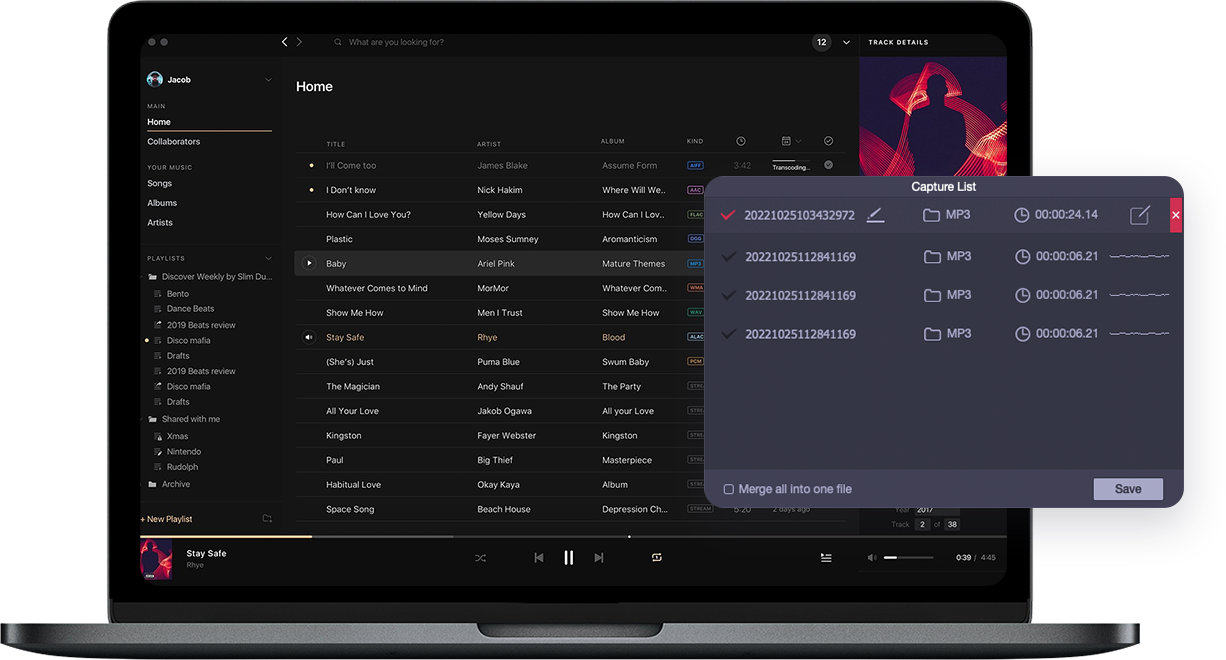Enable Merge all into one file
Viewport: 1226px width, 660px height.
729,489
